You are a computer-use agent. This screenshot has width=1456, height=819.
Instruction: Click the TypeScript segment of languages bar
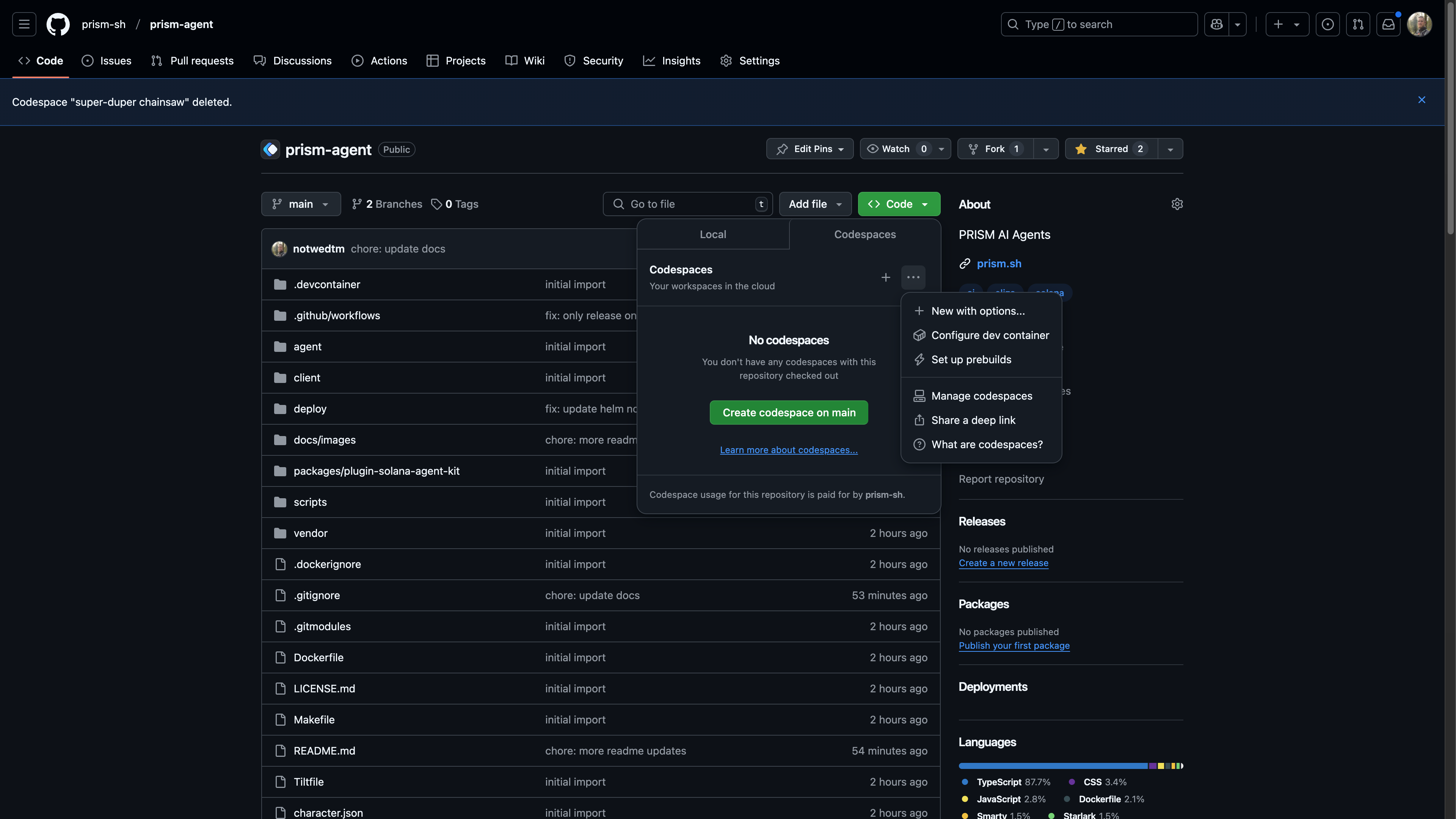[1053, 766]
